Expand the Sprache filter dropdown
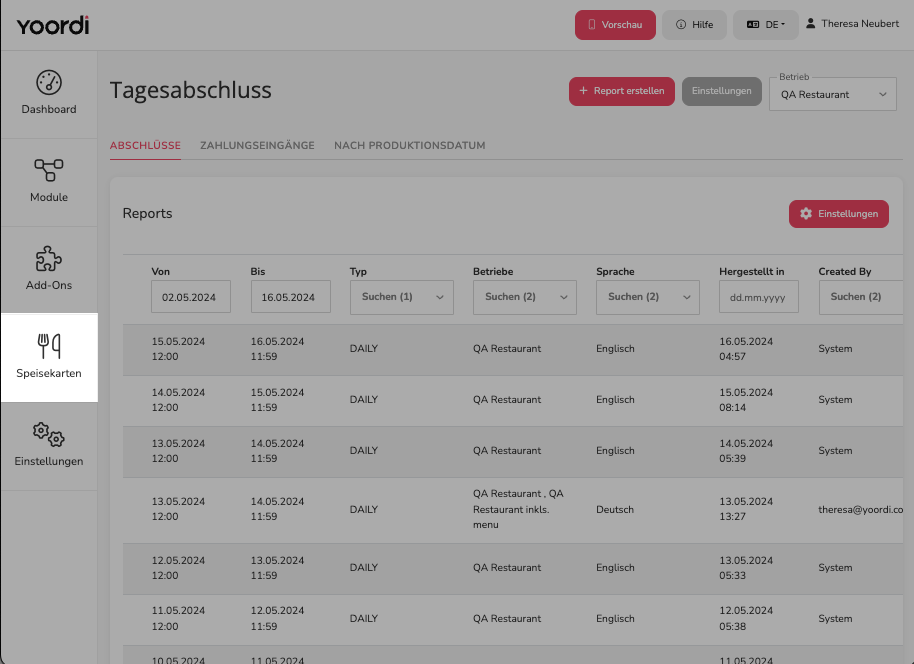 coord(648,297)
